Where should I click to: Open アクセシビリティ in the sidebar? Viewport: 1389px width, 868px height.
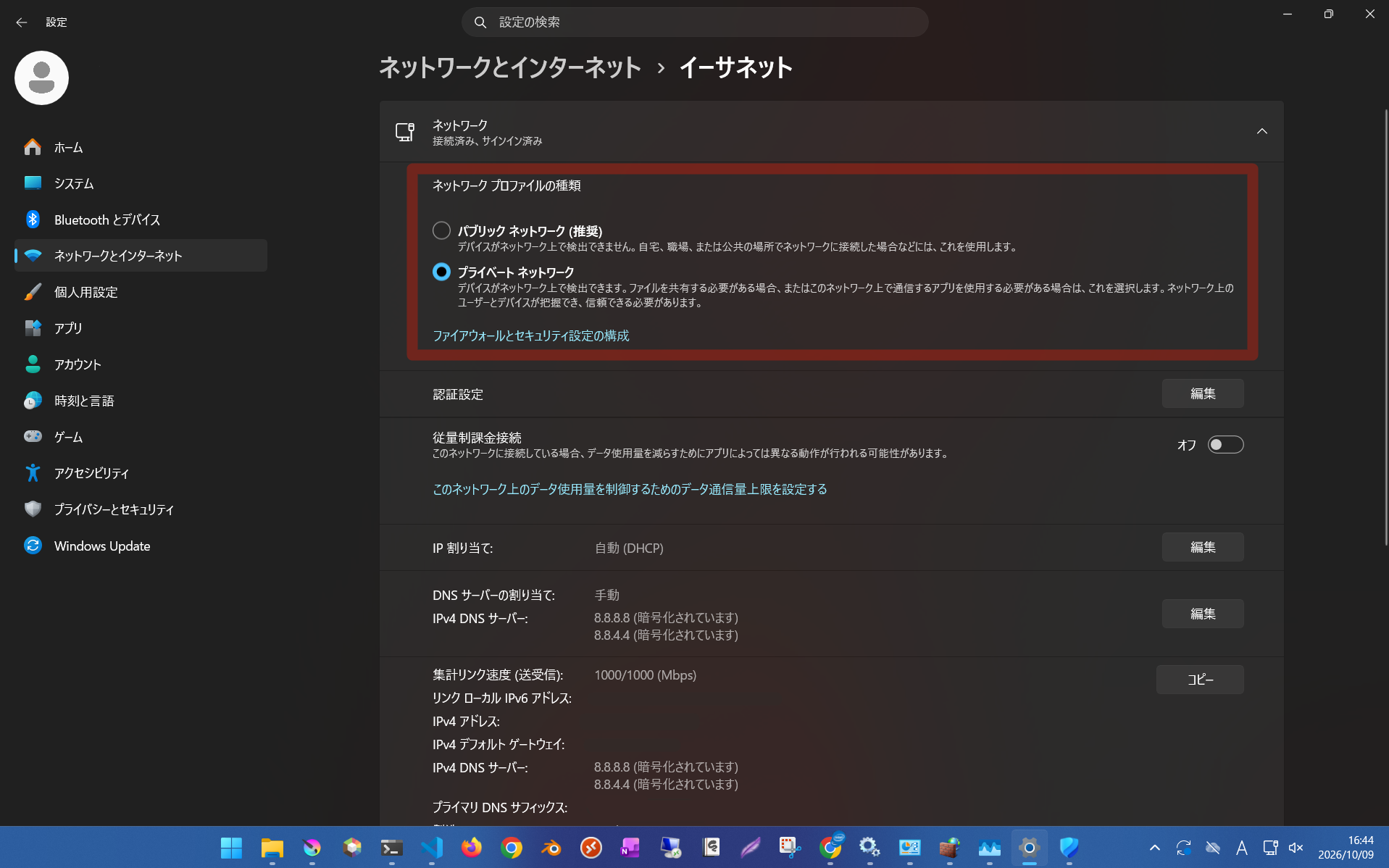[141, 473]
